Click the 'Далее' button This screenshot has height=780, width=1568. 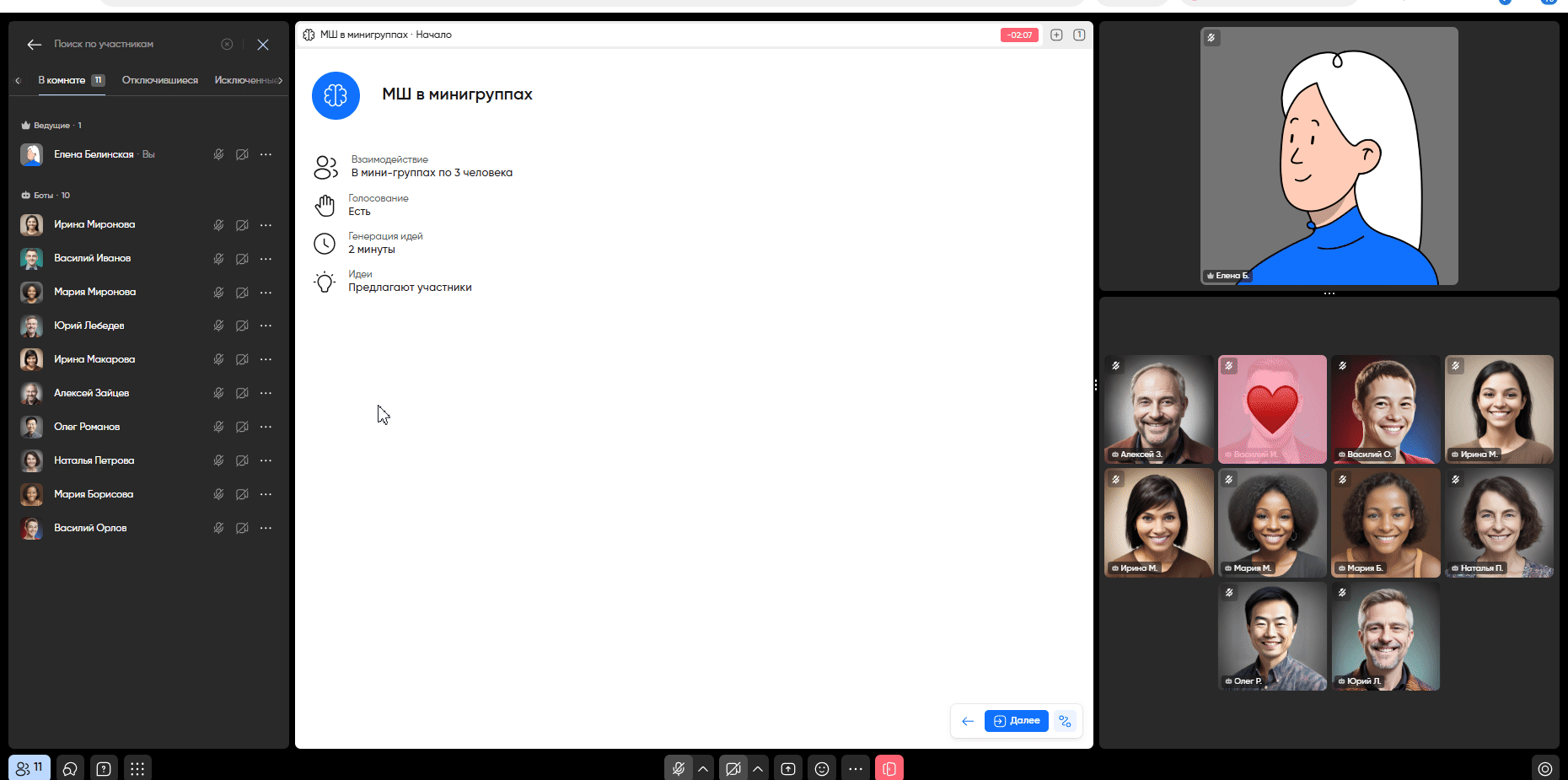[1017, 721]
